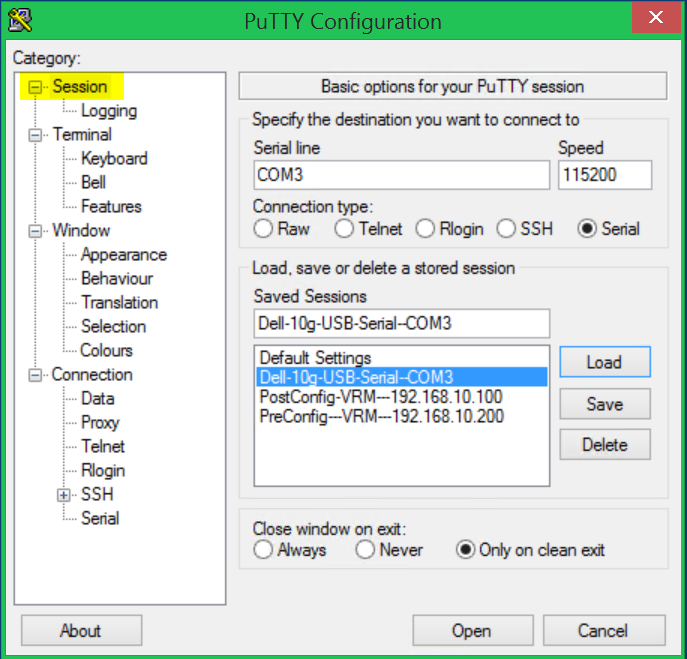The image size is (687, 659).
Task: Close the PuTTY Configuration window
Action: (656, 18)
